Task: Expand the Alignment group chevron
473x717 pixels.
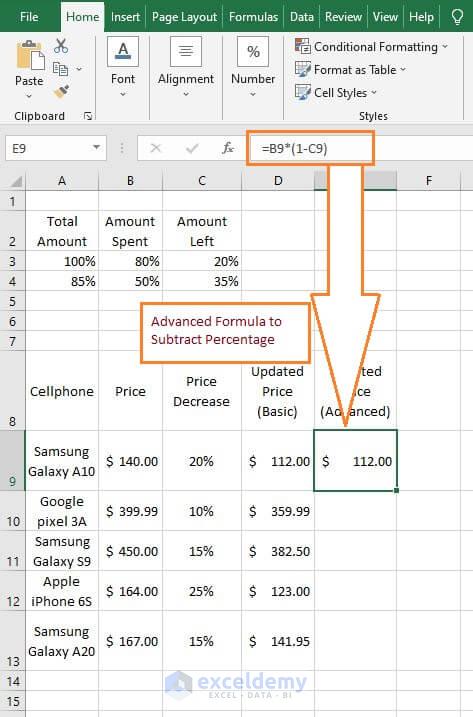Action: [x=186, y=95]
